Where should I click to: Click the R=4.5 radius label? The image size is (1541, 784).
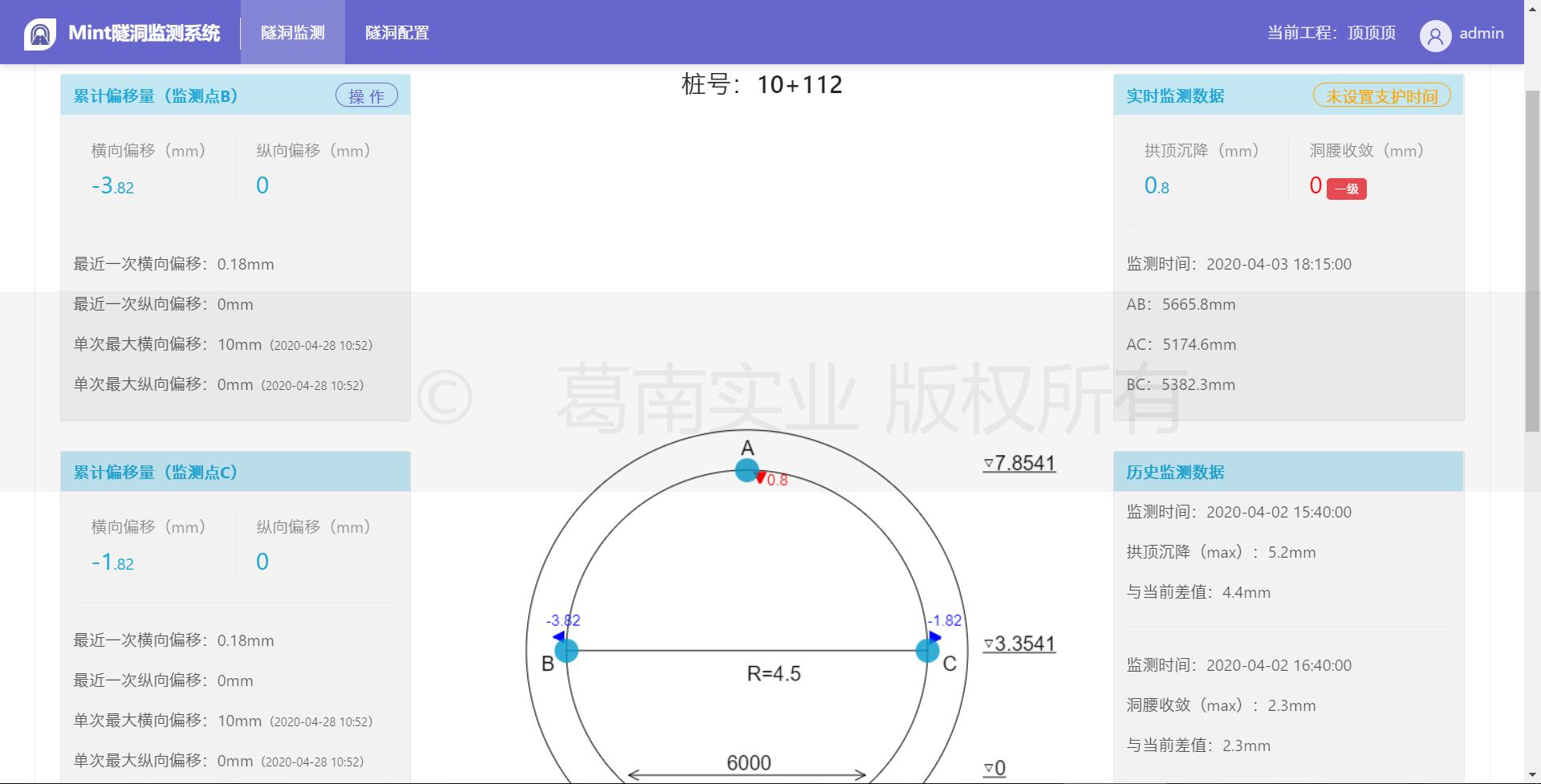[x=774, y=673]
